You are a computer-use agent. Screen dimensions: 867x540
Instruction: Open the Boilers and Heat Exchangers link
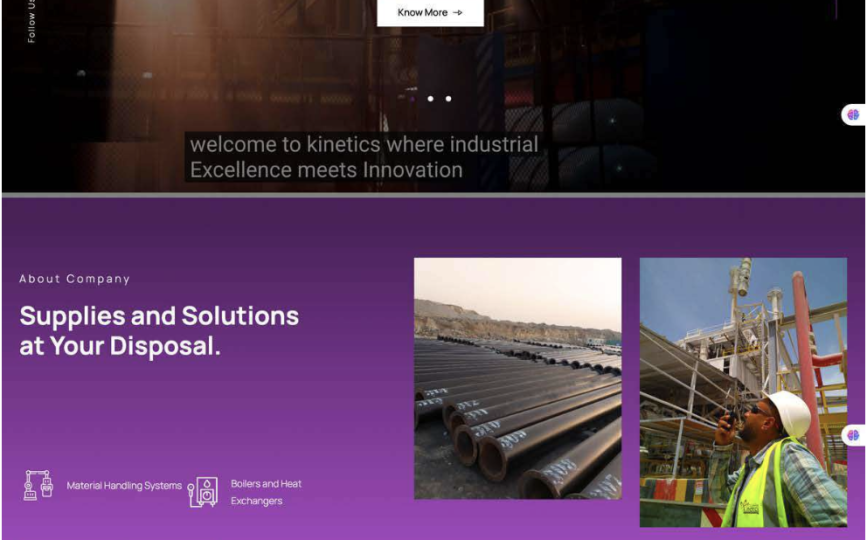pyautogui.click(x=266, y=492)
